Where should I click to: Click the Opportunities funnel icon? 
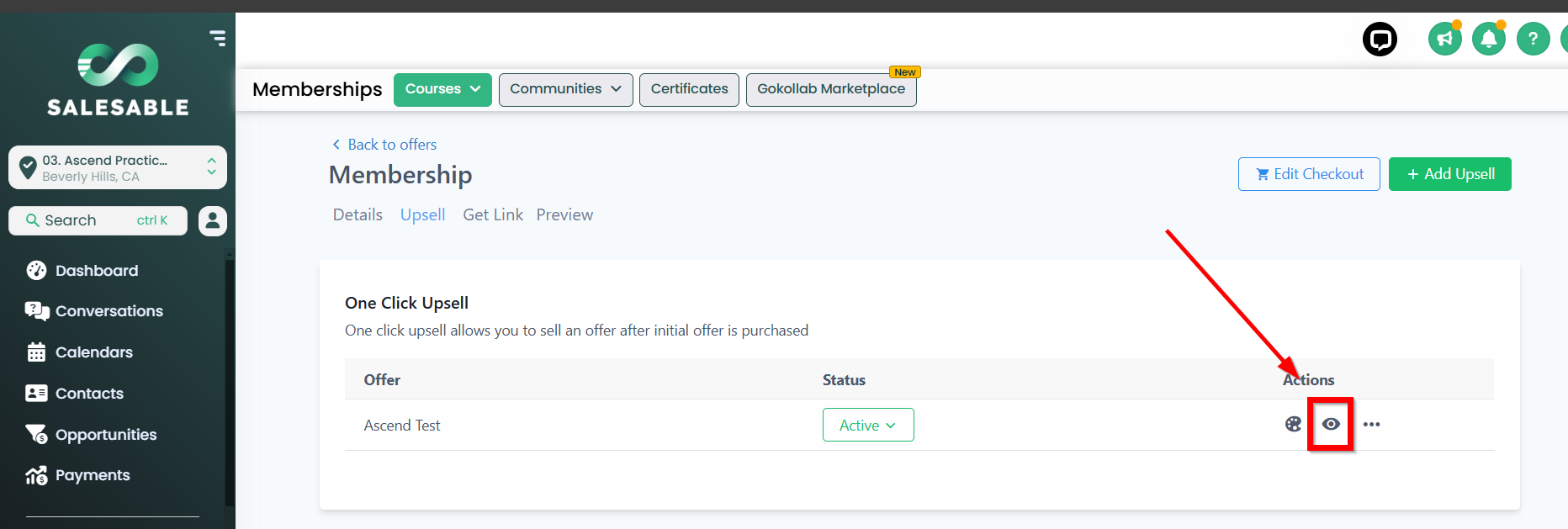(x=36, y=434)
